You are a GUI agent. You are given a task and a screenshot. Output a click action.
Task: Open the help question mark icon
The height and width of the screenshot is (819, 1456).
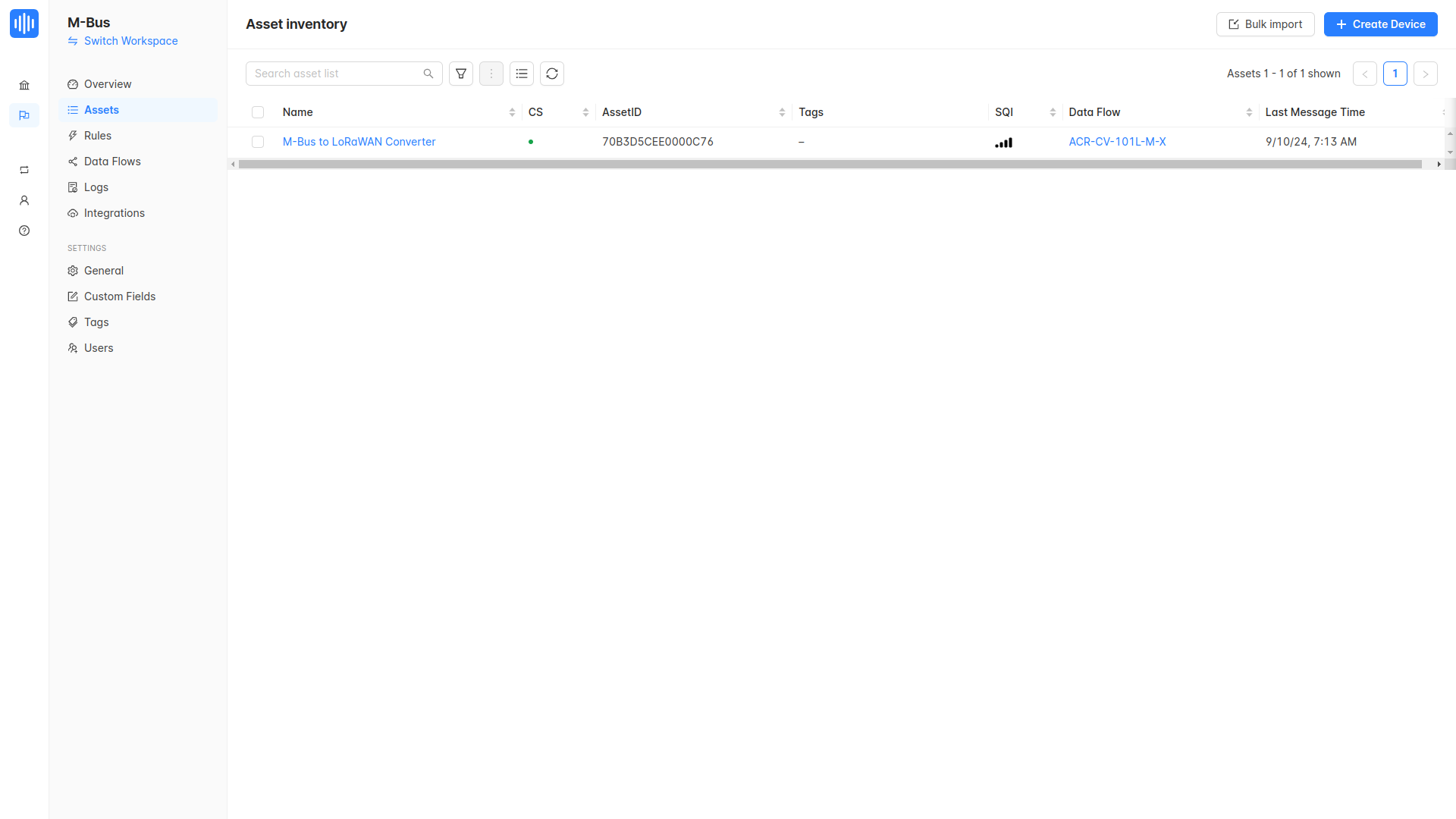(24, 231)
